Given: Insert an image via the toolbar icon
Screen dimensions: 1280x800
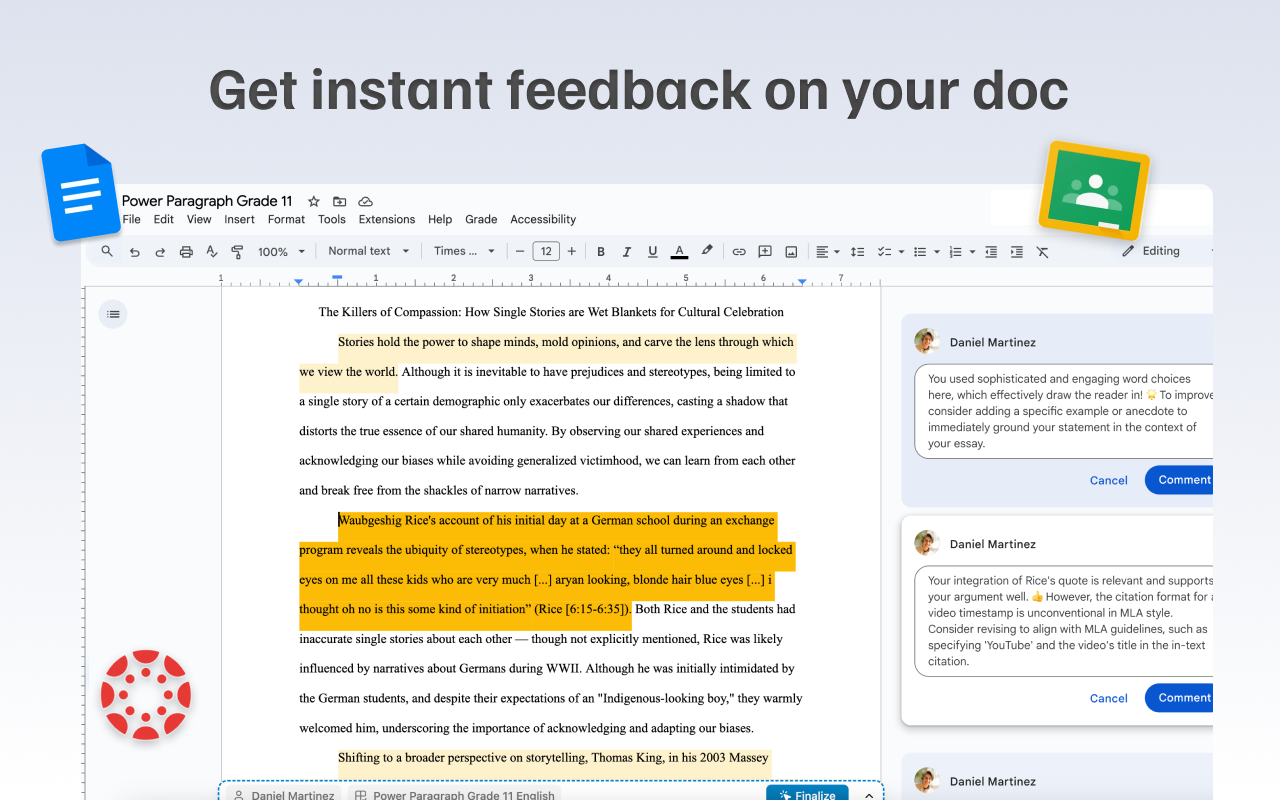Looking at the screenshot, I should pos(791,251).
